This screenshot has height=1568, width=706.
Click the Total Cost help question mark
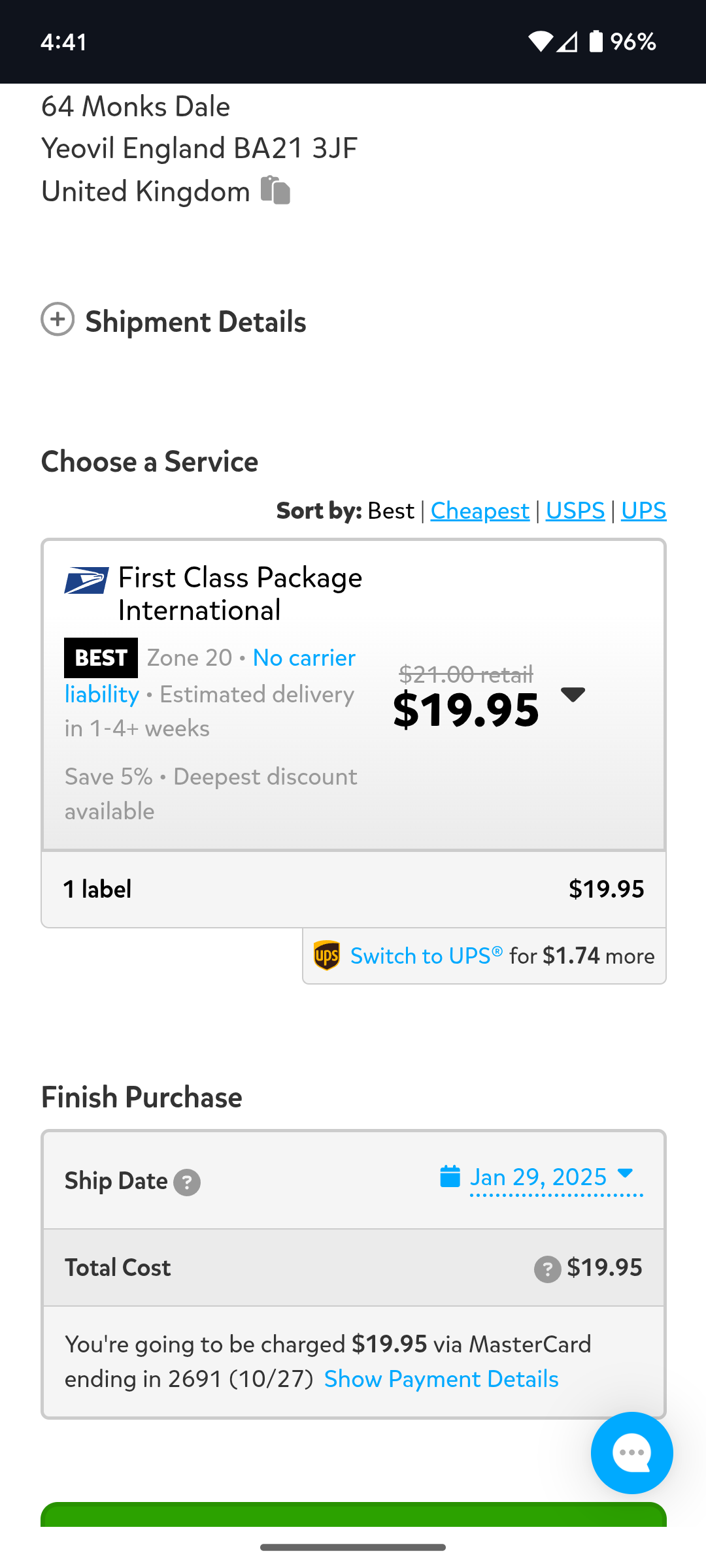(548, 1269)
